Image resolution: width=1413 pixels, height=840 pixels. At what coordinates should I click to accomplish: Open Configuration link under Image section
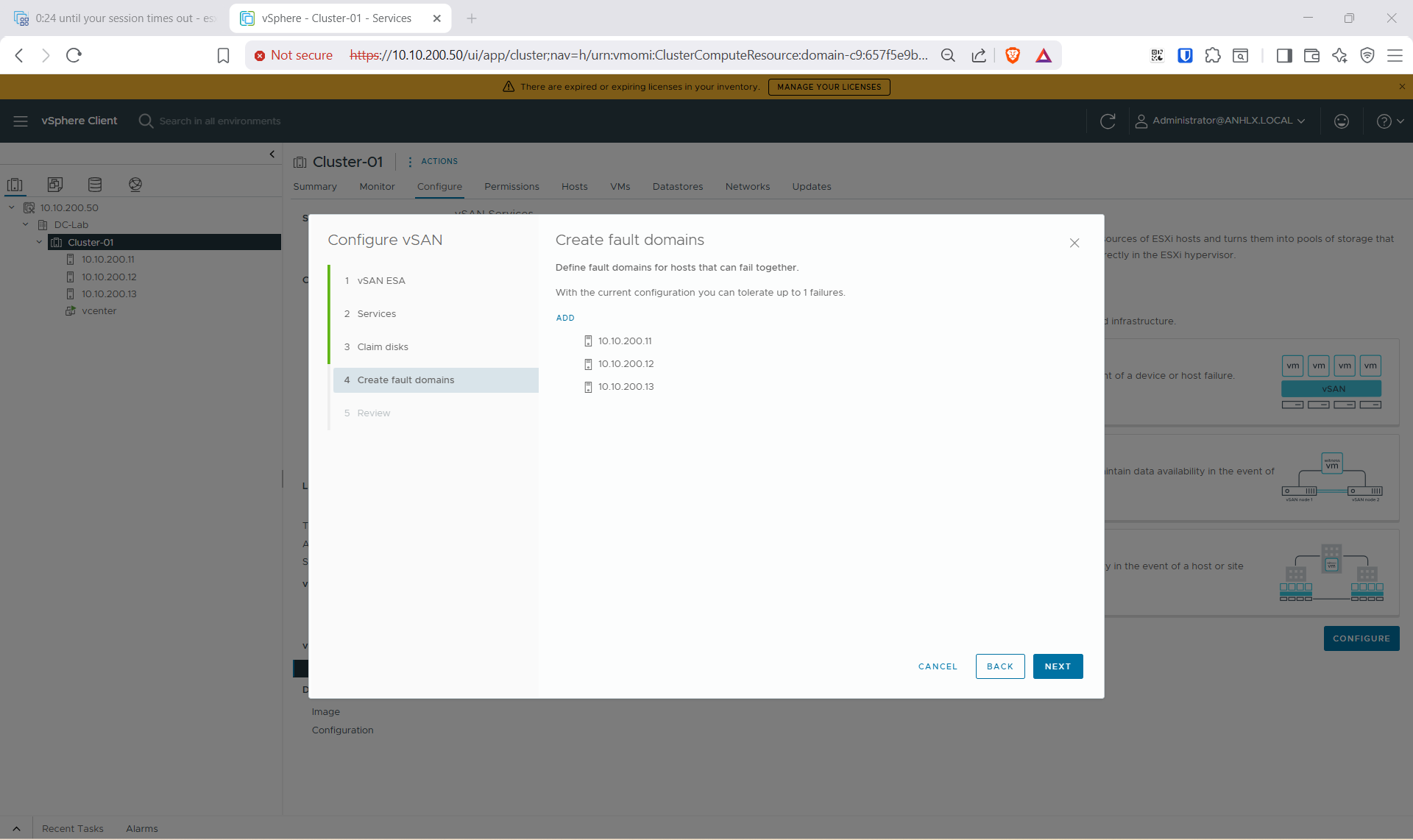pyautogui.click(x=342, y=730)
